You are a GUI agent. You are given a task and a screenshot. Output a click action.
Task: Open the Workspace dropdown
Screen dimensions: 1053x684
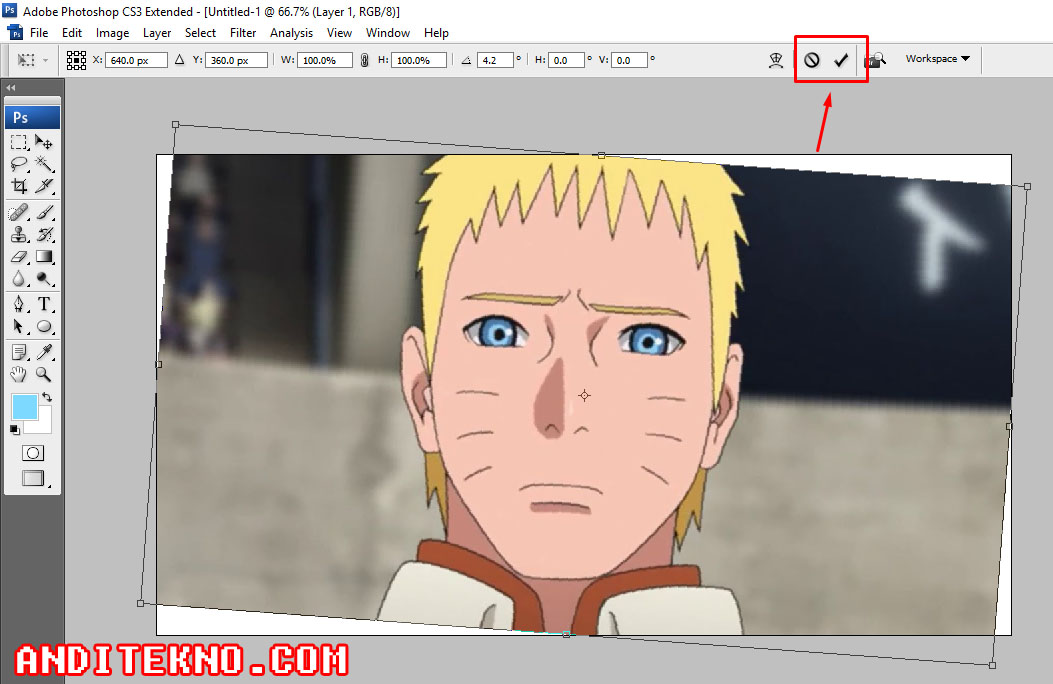(937, 59)
